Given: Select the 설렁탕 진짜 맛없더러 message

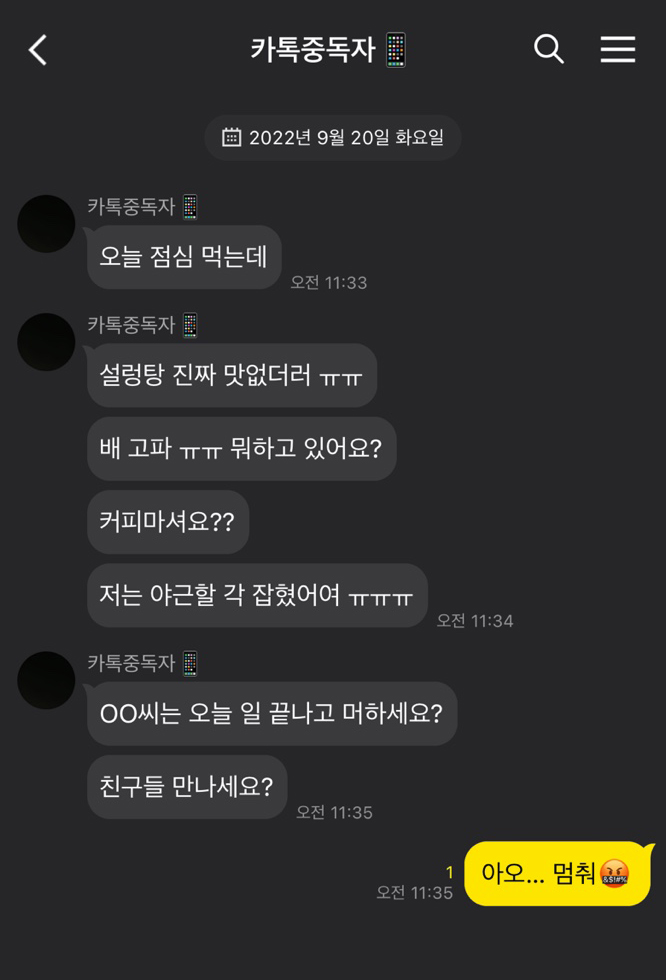Looking at the screenshot, I should [232, 375].
